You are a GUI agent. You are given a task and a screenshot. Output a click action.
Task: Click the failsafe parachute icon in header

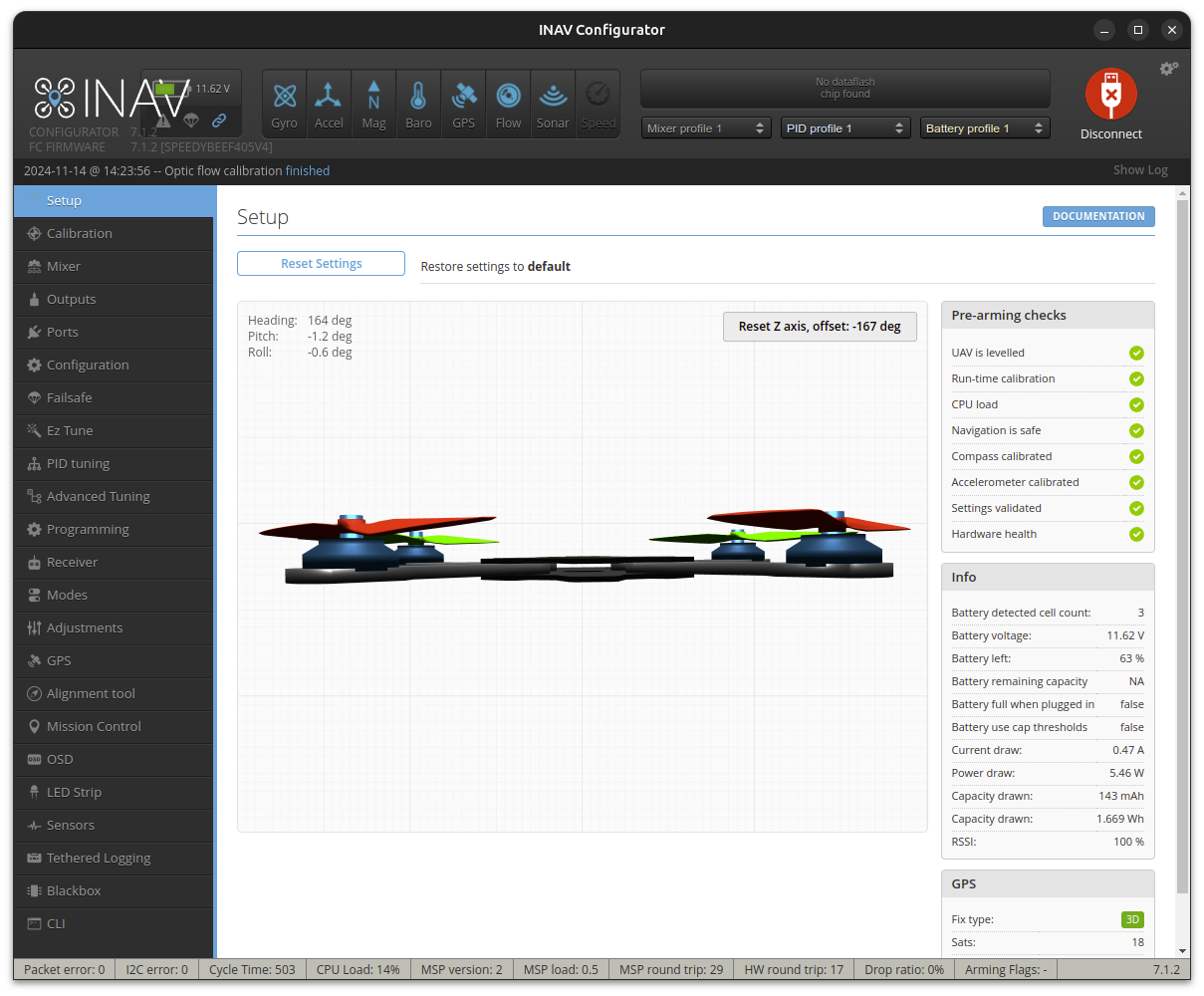(191, 121)
